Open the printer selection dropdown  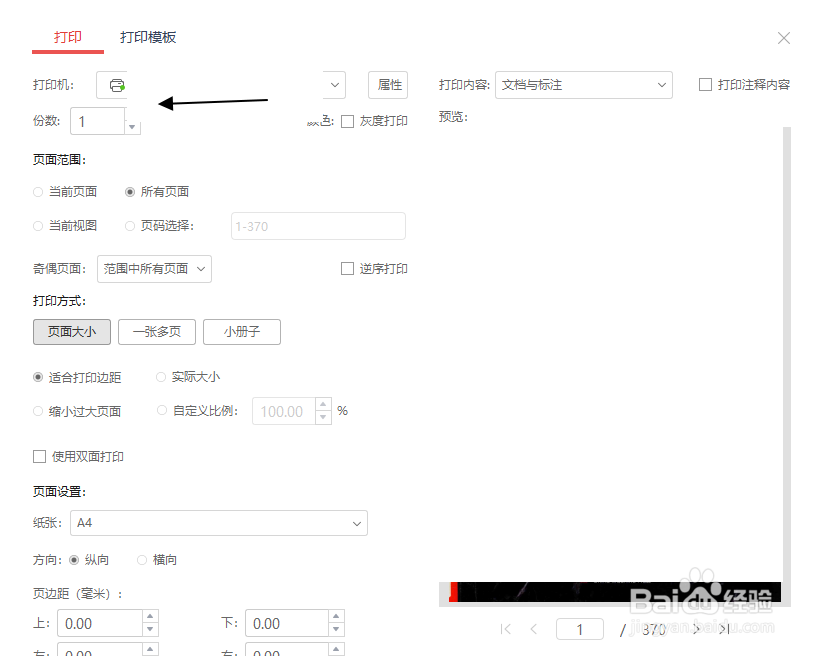(x=333, y=85)
